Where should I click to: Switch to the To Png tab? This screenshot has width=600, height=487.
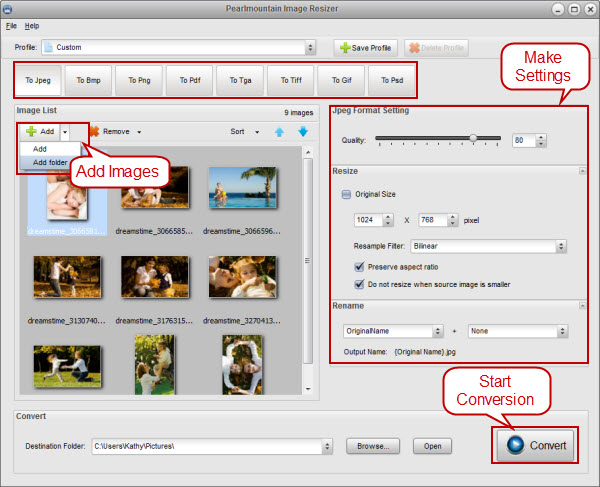(x=138, y=78)
